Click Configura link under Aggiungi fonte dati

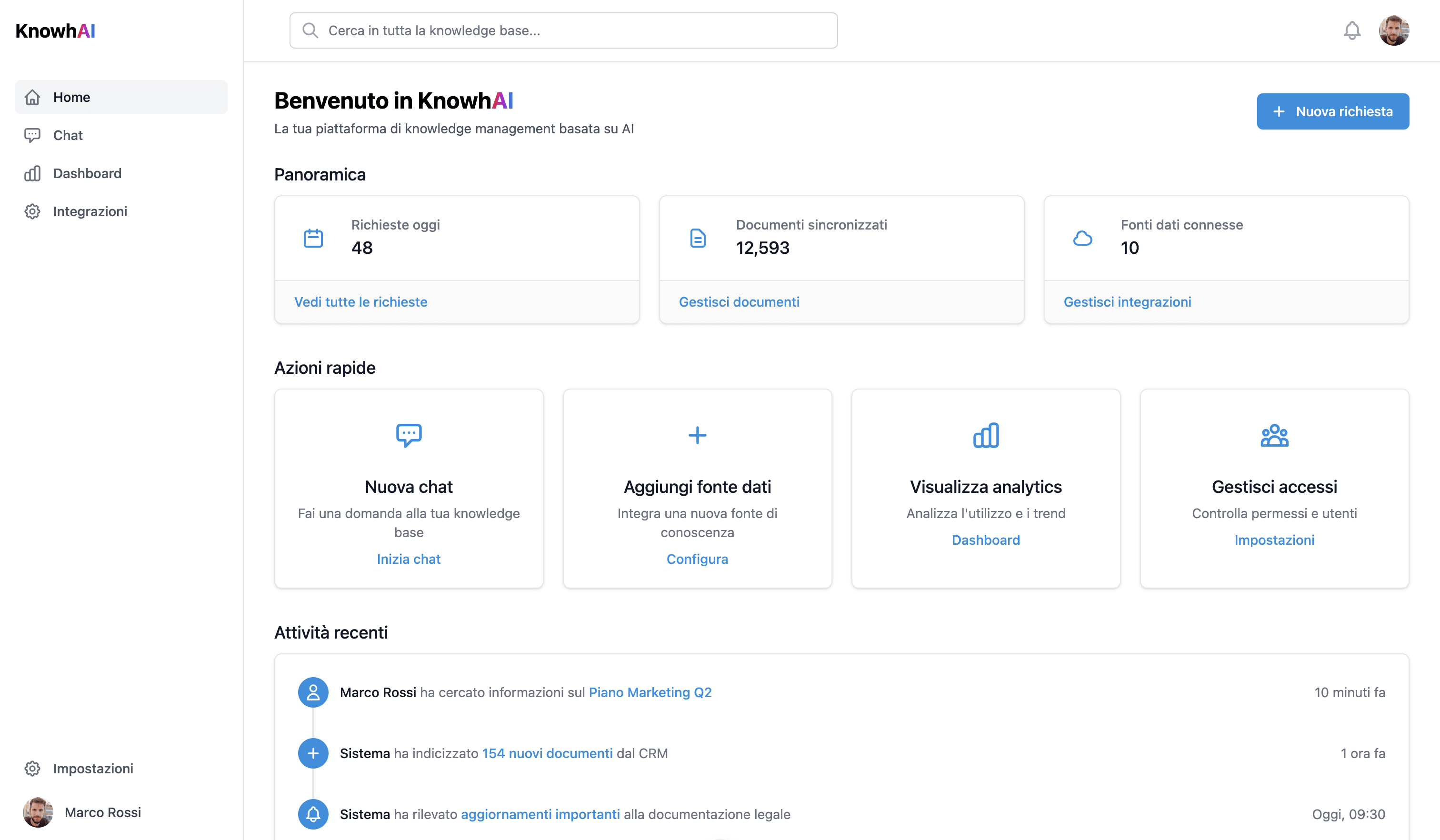[697, 559]
